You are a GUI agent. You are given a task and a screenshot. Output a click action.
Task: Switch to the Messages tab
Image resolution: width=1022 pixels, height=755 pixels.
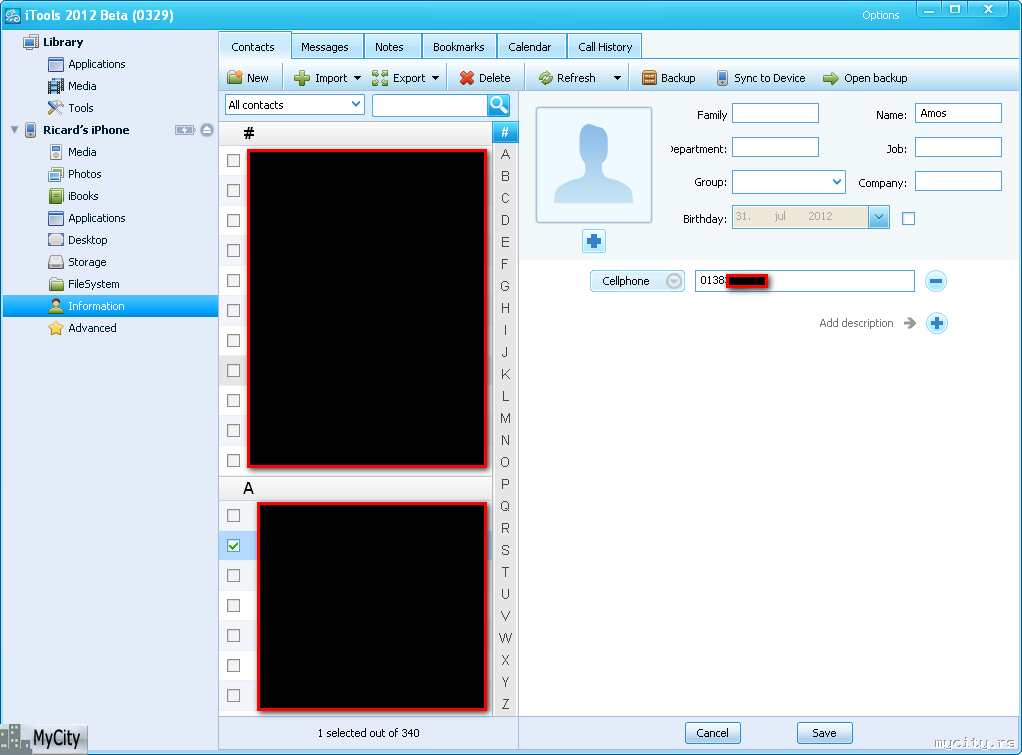(x=325, y=47)
